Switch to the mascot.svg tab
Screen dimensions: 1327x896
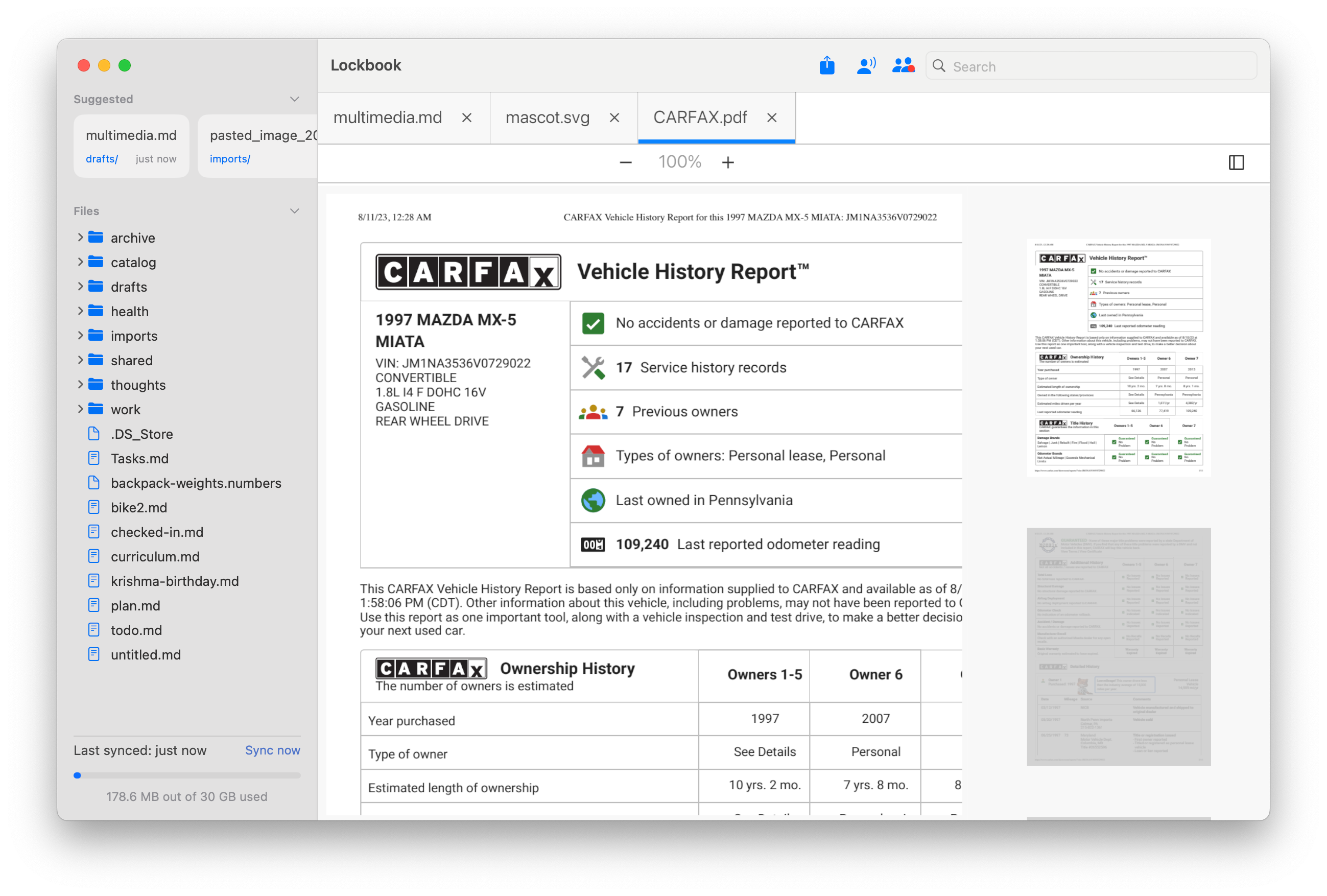547,117
